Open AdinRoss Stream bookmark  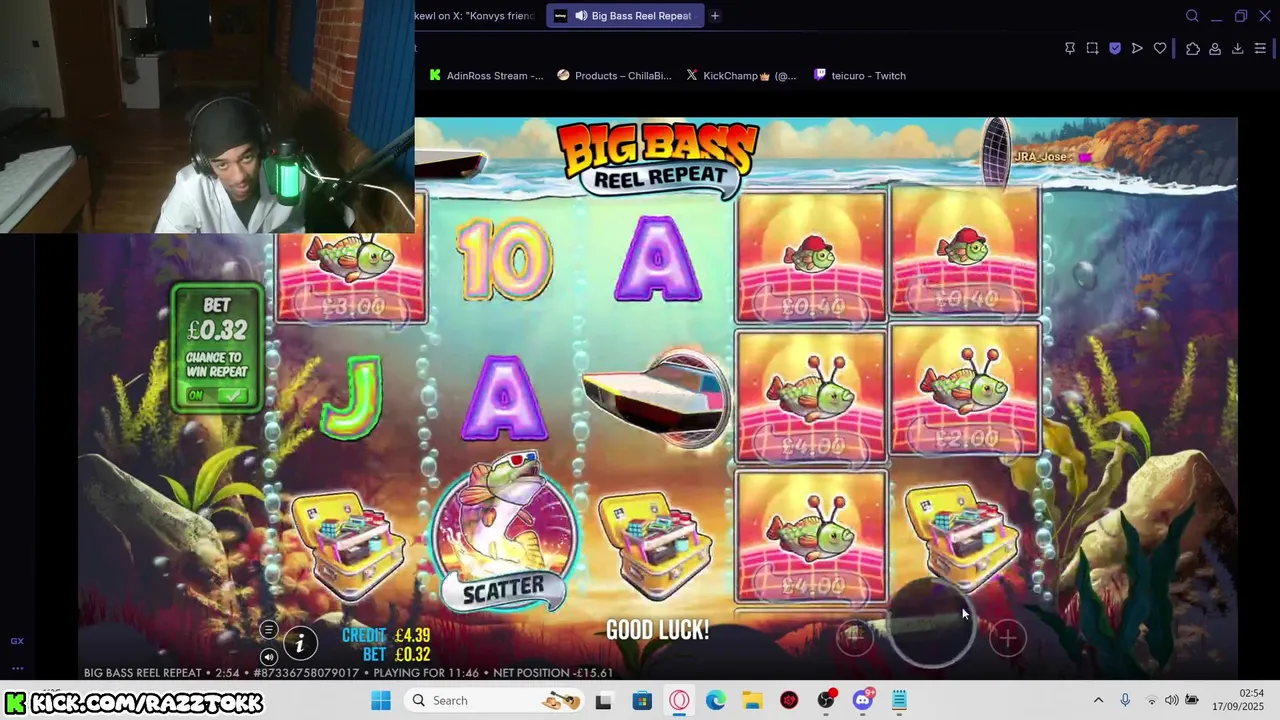(486, 75)
